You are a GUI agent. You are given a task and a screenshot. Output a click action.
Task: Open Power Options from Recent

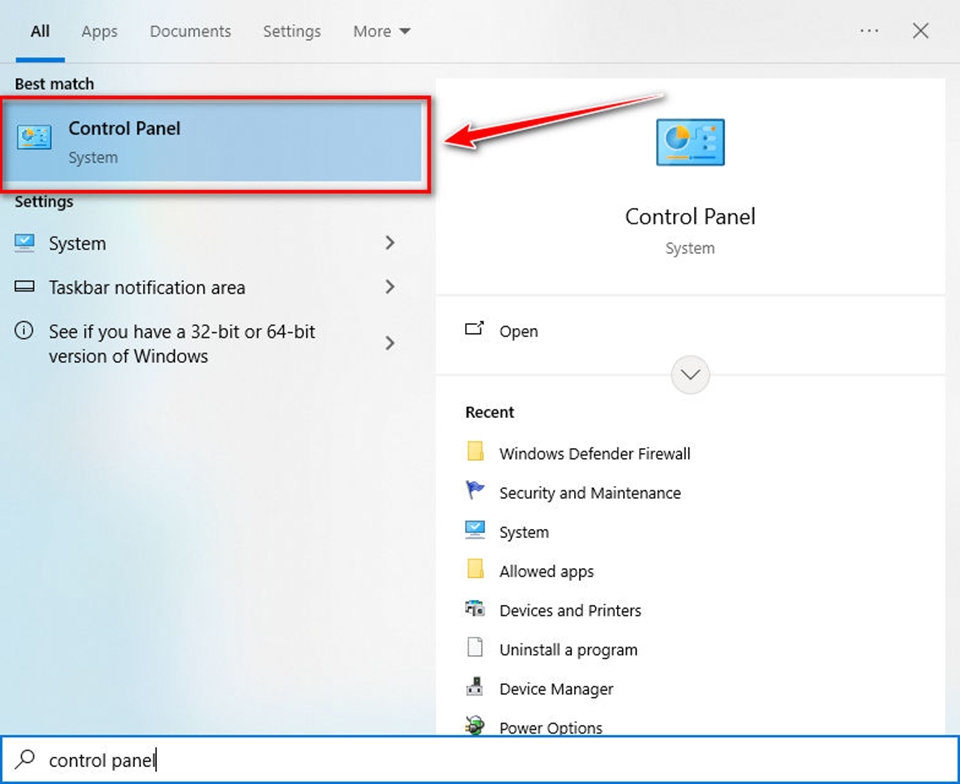point(550,727)
